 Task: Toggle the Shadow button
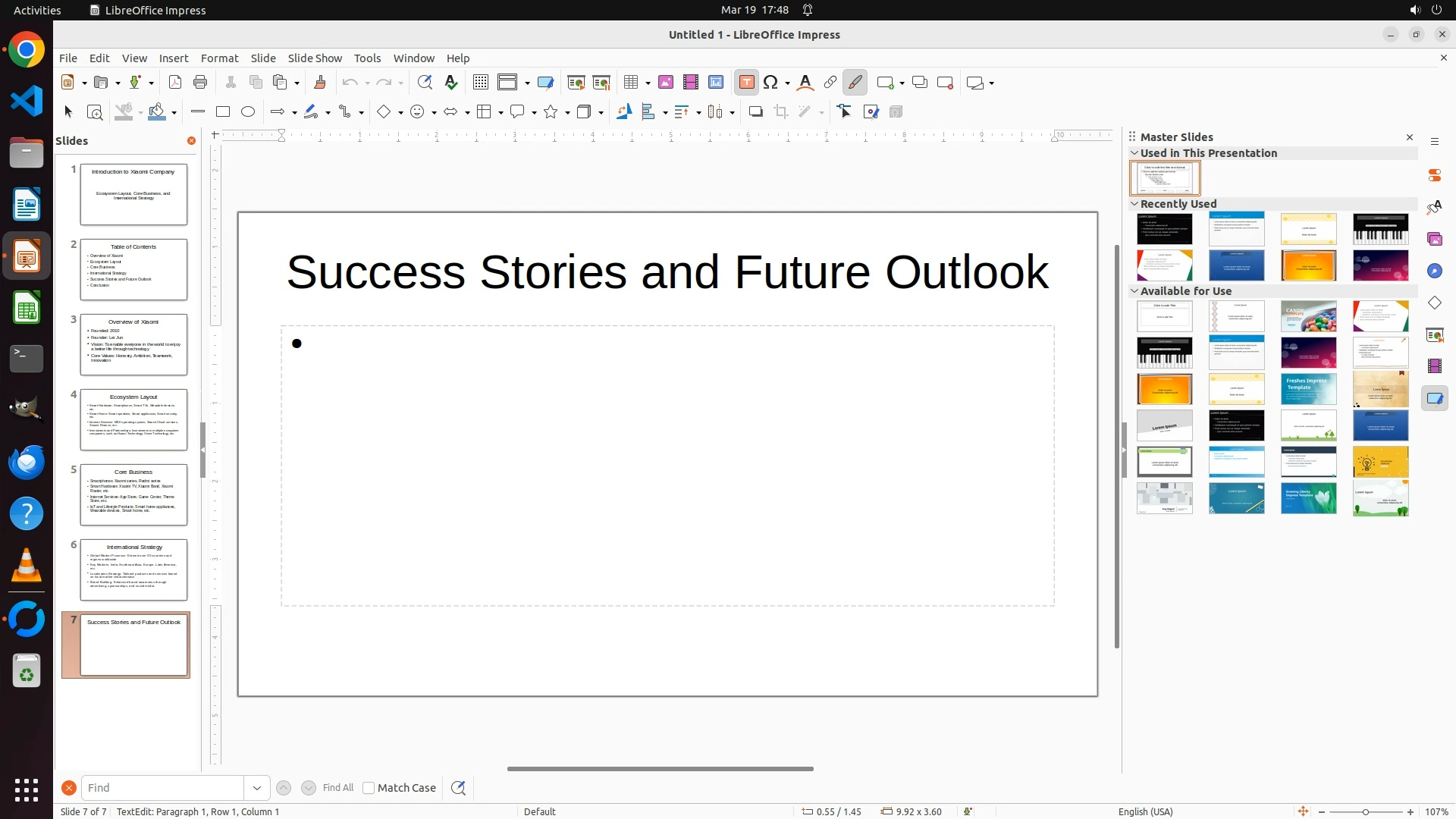click(755, 112)
